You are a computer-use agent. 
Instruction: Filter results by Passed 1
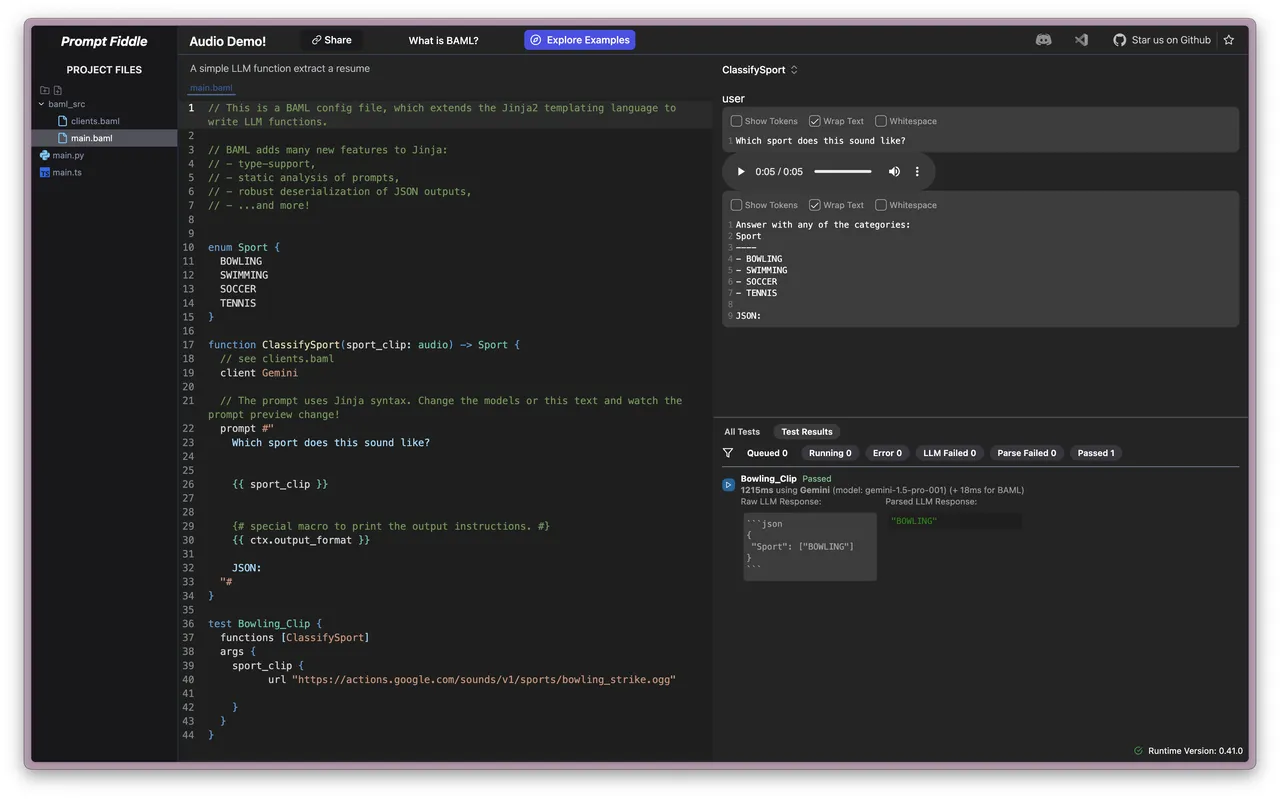click(x=1096, y=453)
